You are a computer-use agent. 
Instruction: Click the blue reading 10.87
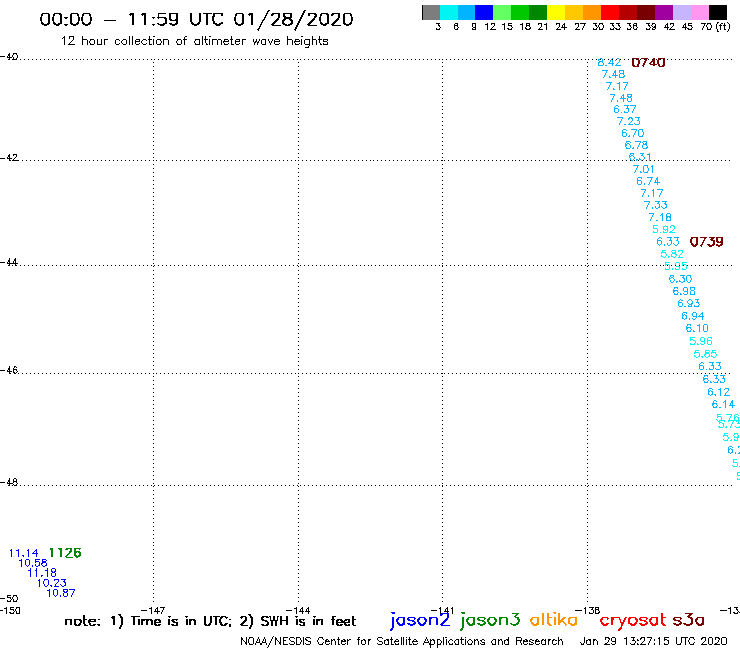61,593
